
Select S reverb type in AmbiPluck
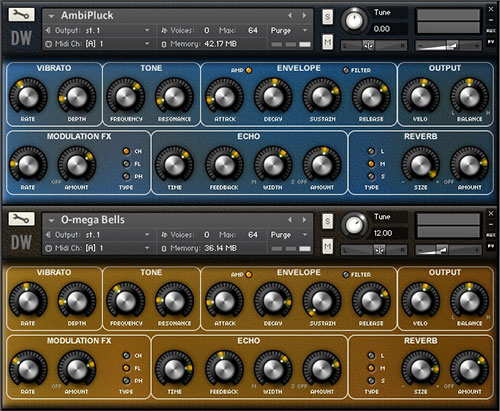click(x=371, y=176)
